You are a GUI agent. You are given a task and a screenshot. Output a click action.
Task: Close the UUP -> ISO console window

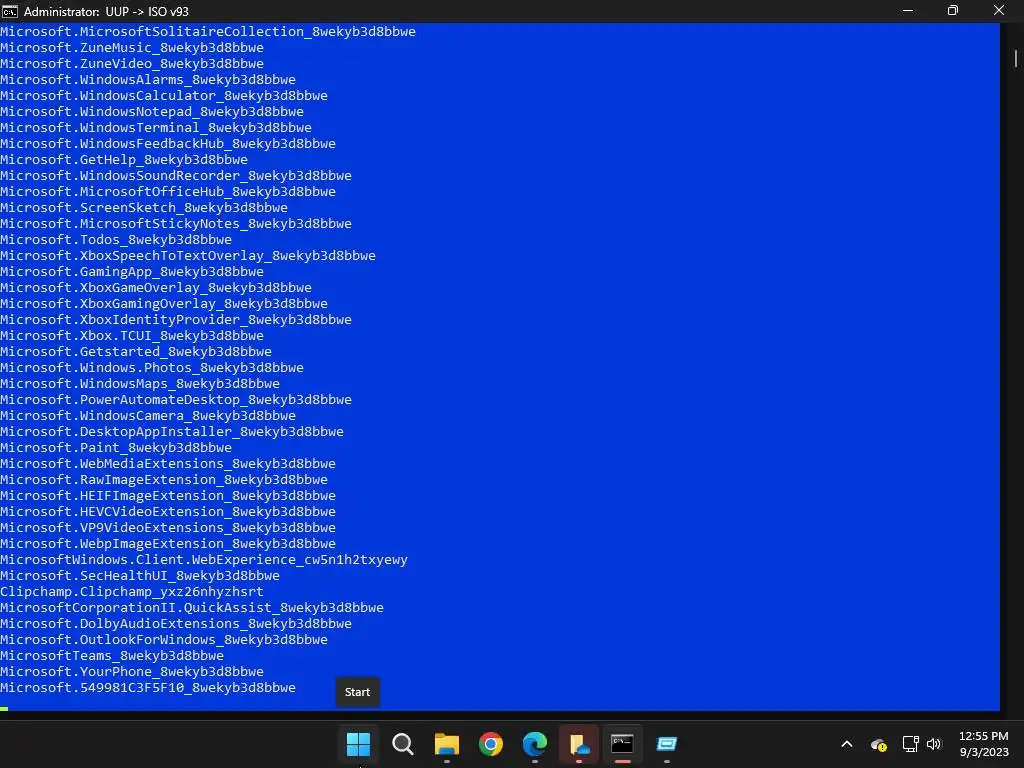(x=999, y=11)
